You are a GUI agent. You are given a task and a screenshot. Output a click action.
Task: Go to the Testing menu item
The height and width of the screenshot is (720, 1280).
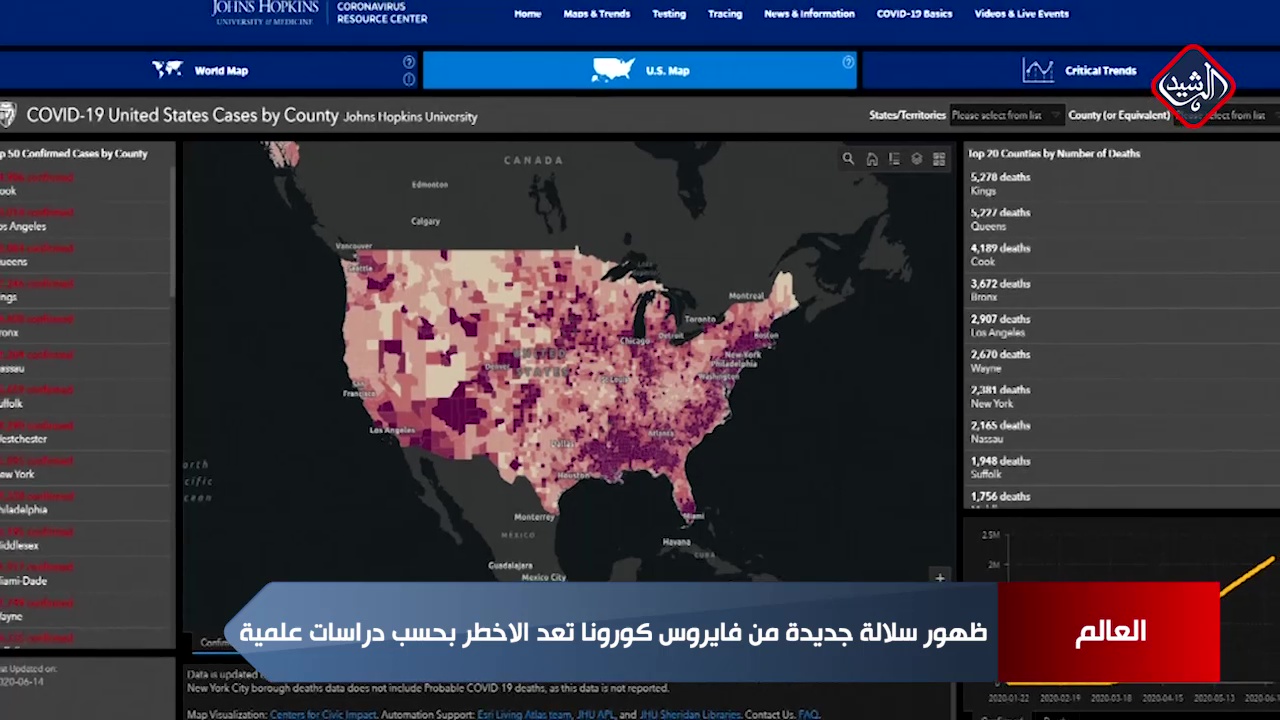(x=669, y=14)
